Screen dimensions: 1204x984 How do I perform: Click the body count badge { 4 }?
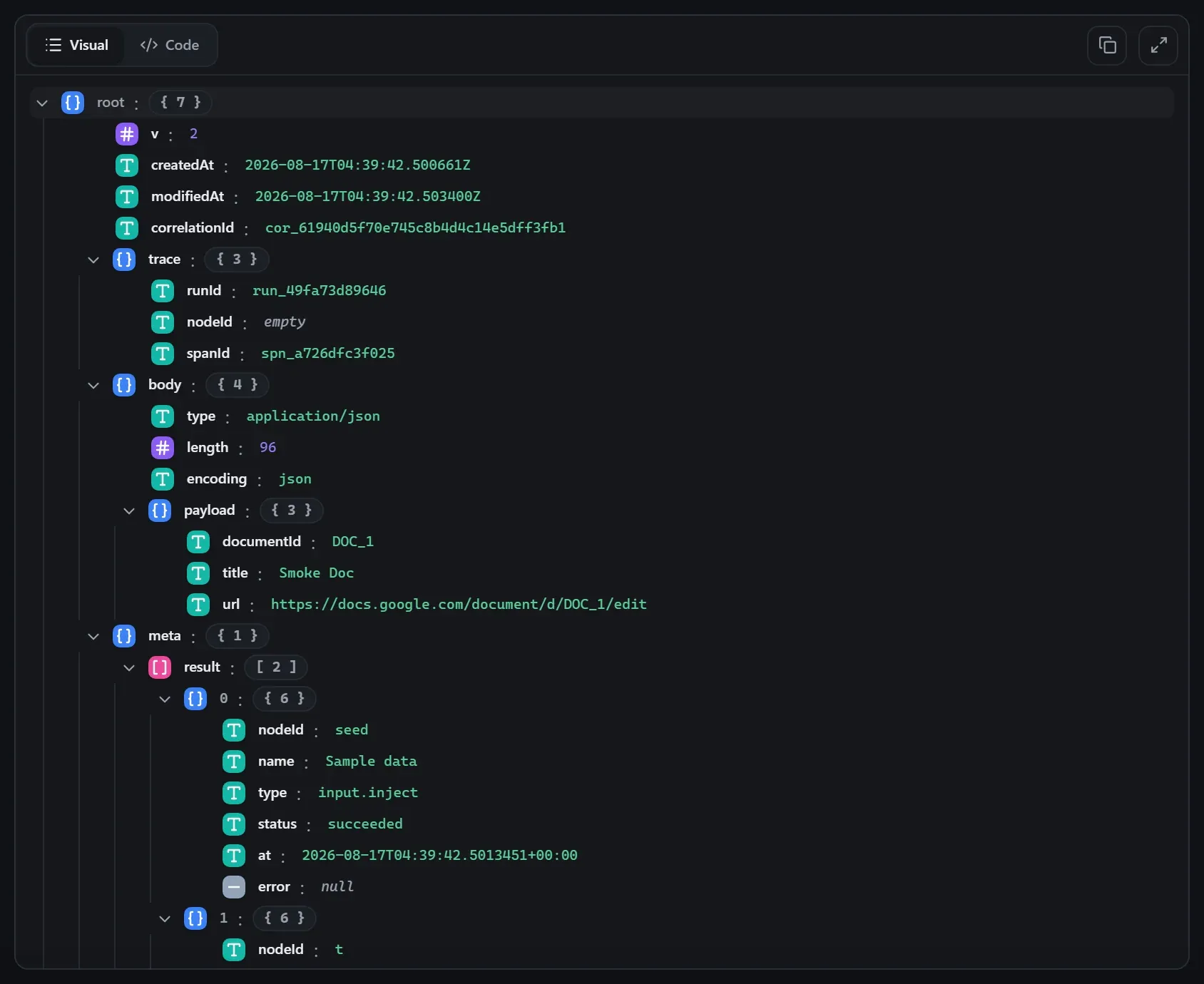point(238,385)
